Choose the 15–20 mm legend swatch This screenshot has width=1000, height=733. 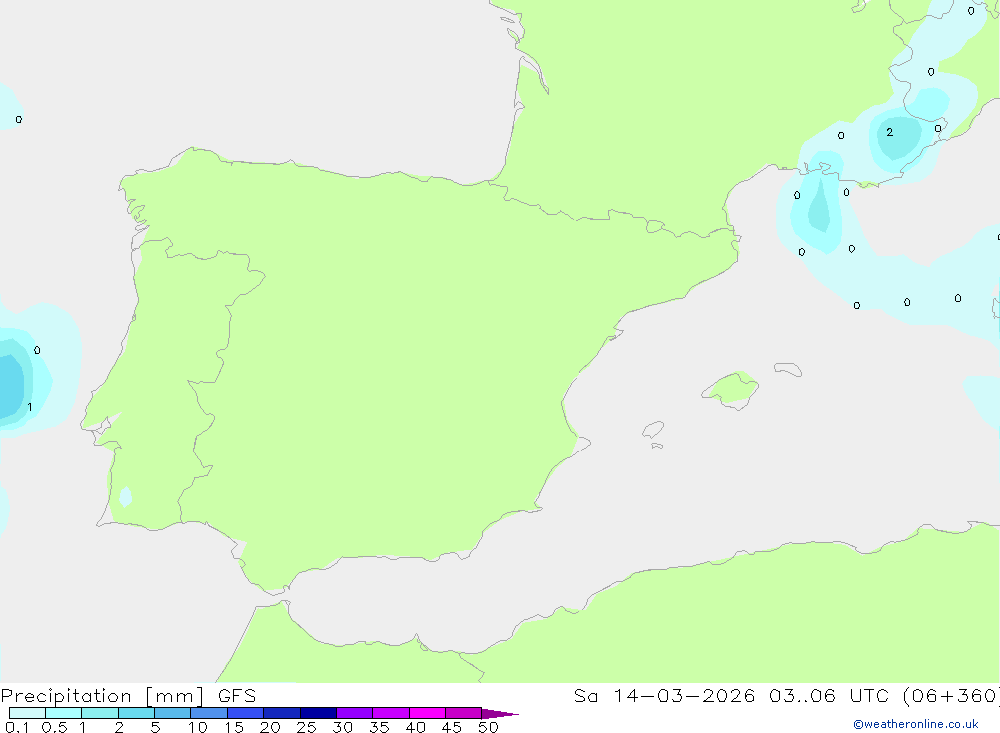(246, 713)
